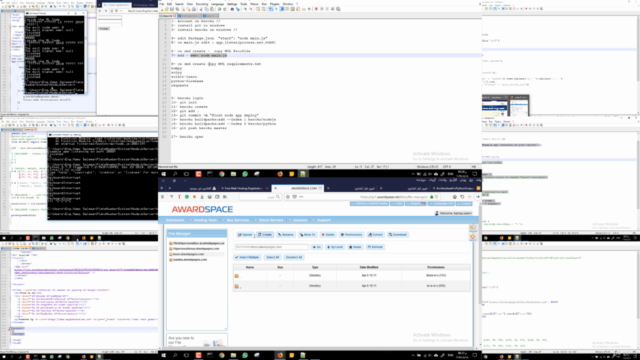The height and width of the screenshot is (360, 640).
Task: Open Chrome from taskbar below the AwardSpace browser
Action: pyautogui.click(x=222, y=355)
